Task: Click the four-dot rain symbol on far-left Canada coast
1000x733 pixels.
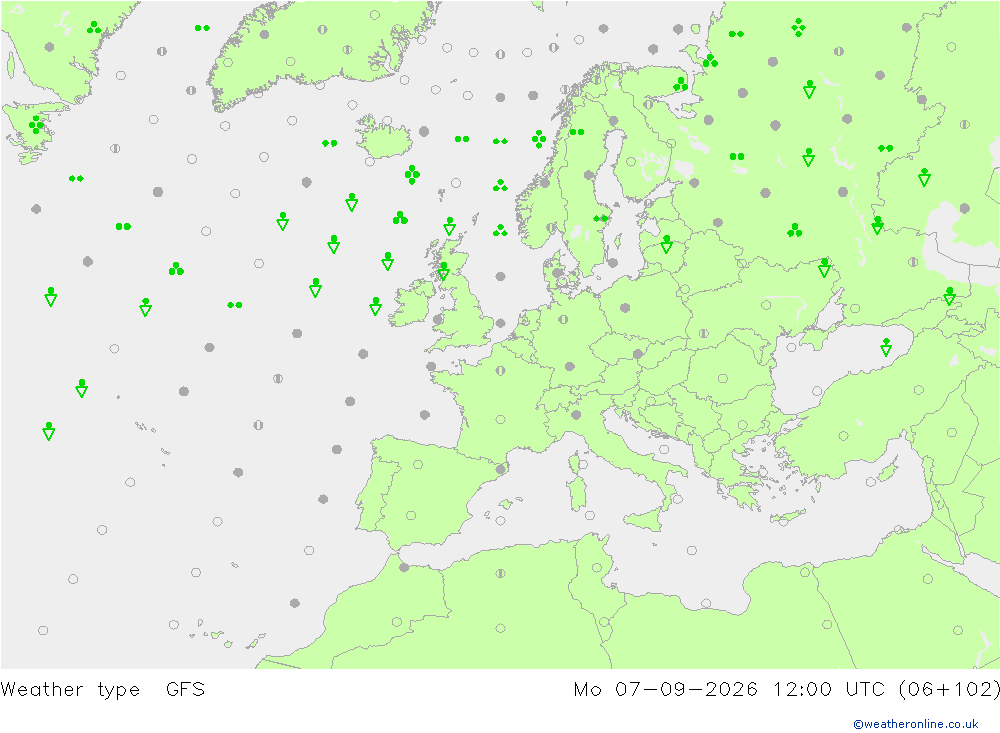Action: click(x=36, y=124)
